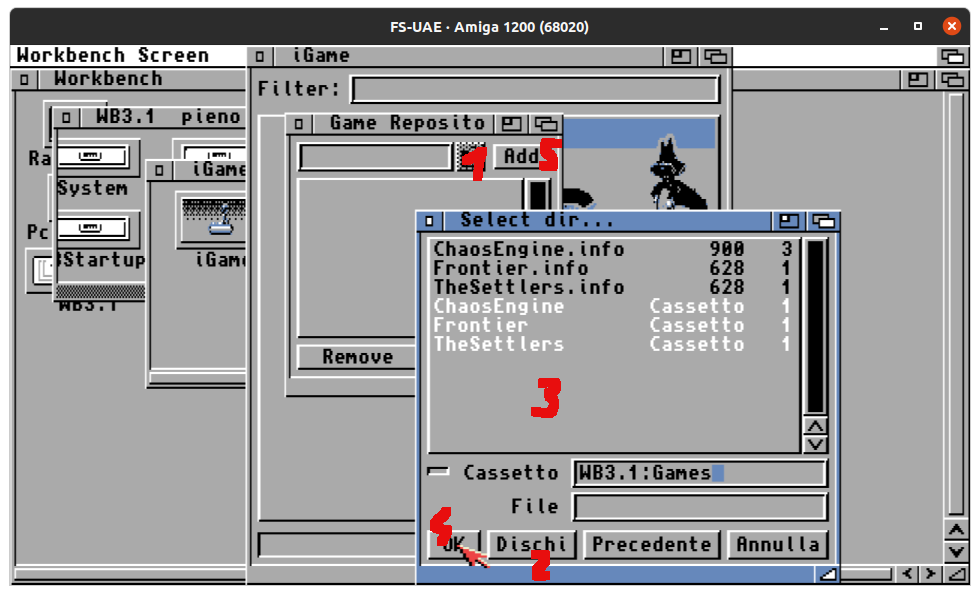The image size is (980, 595).
Task: Send Select dir window to back
Action: coord(822,221)
